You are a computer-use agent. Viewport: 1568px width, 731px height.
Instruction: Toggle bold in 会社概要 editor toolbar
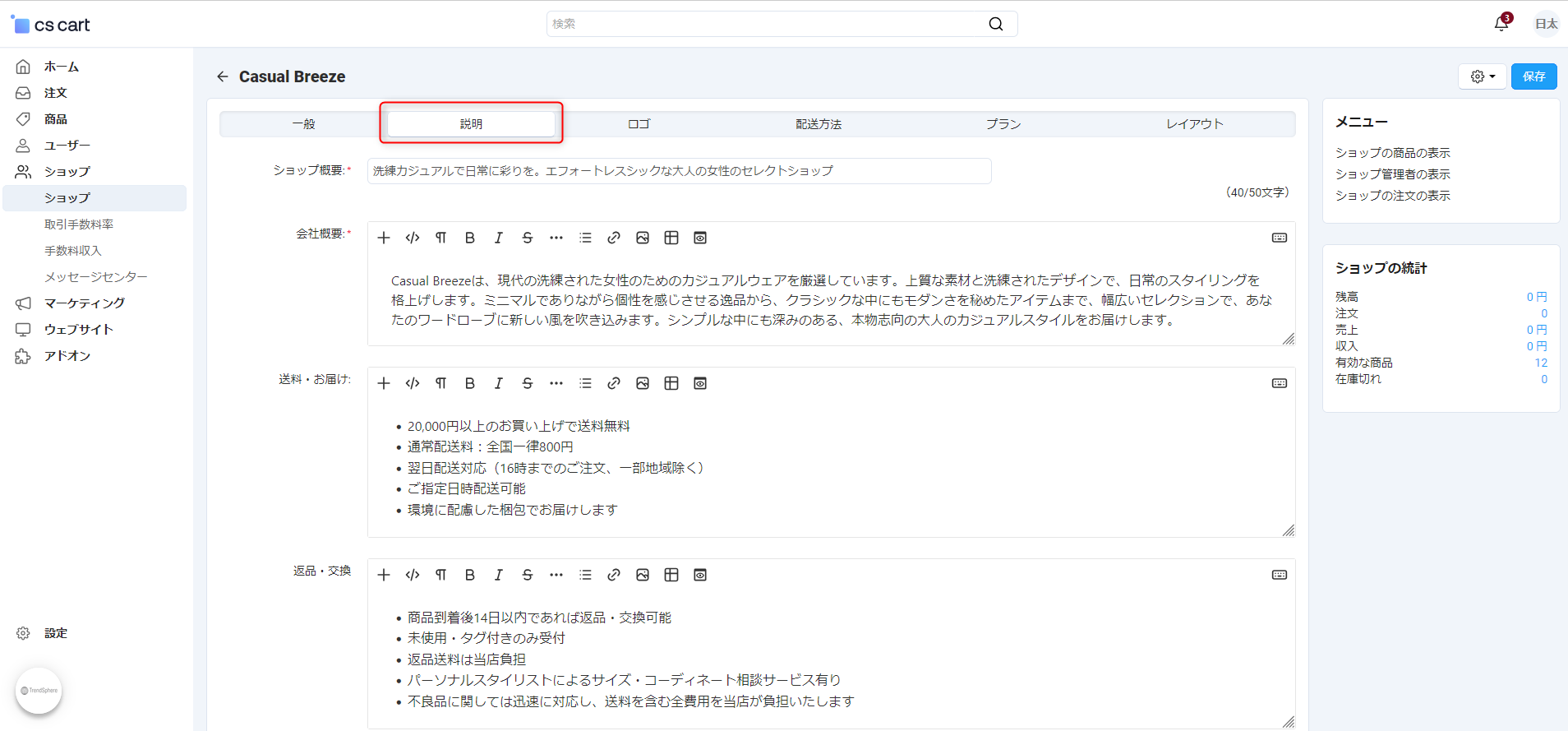click(x=469, y=238)
